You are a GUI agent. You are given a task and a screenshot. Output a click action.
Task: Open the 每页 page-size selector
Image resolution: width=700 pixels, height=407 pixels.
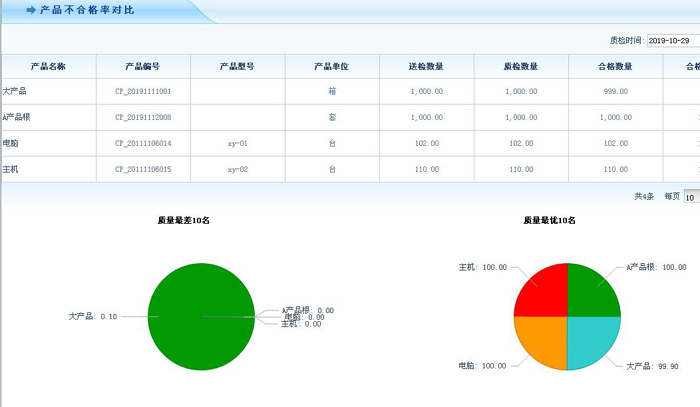pyautogui.click(x=691, y=197)
